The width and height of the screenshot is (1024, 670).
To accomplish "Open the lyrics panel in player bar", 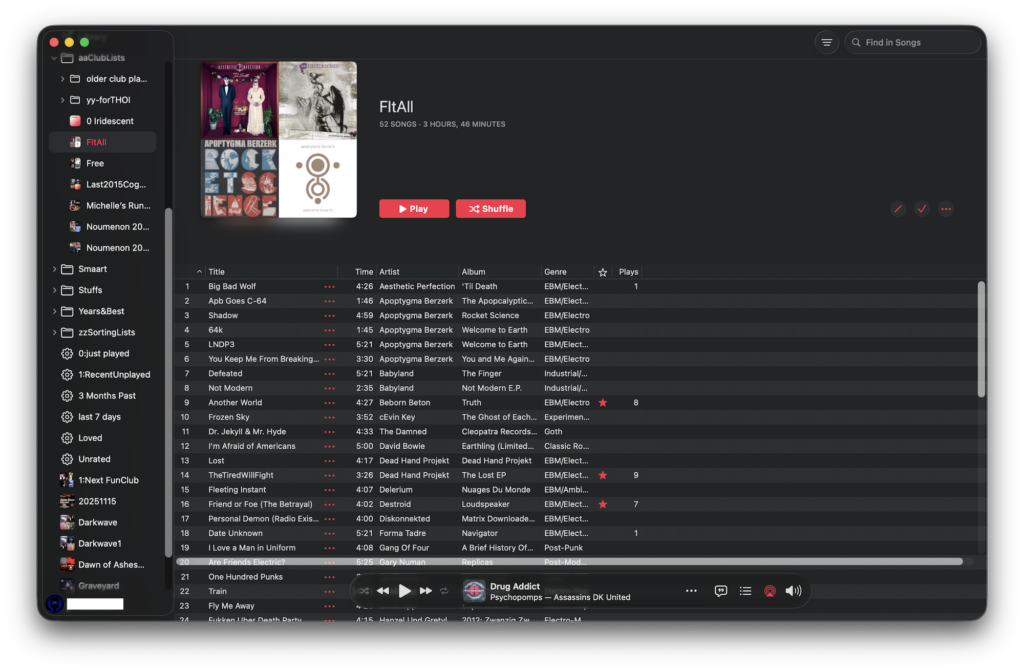I will coord(721,591).
